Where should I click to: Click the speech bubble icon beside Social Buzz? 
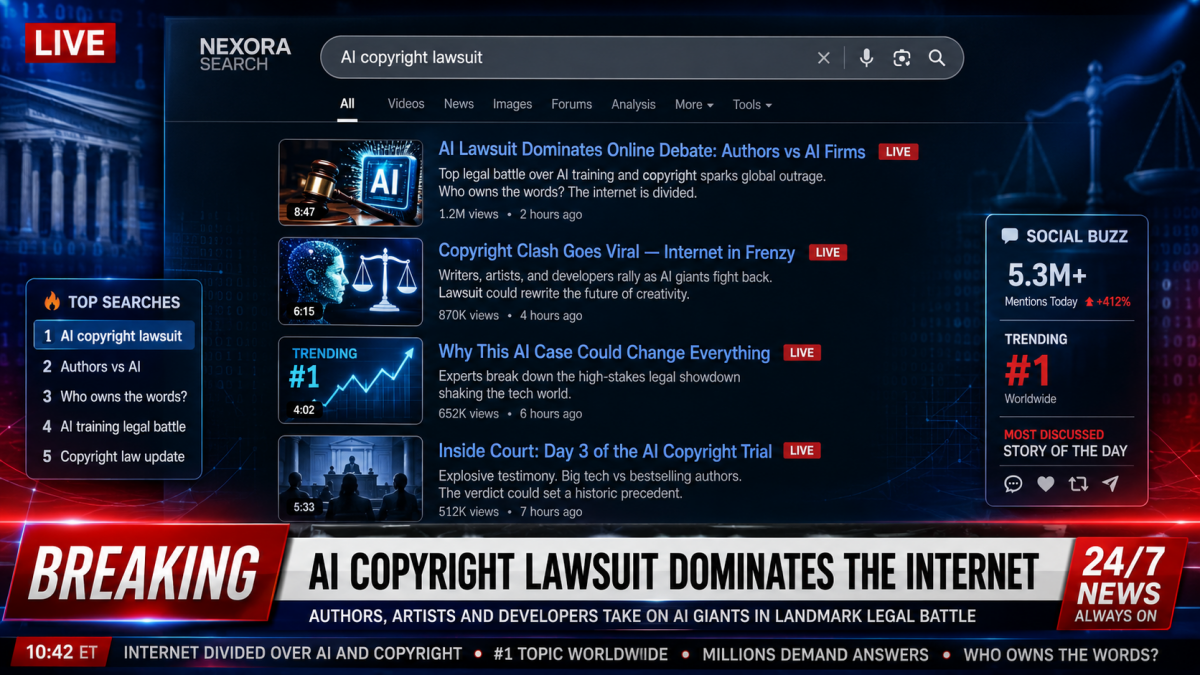(1010, 236)
